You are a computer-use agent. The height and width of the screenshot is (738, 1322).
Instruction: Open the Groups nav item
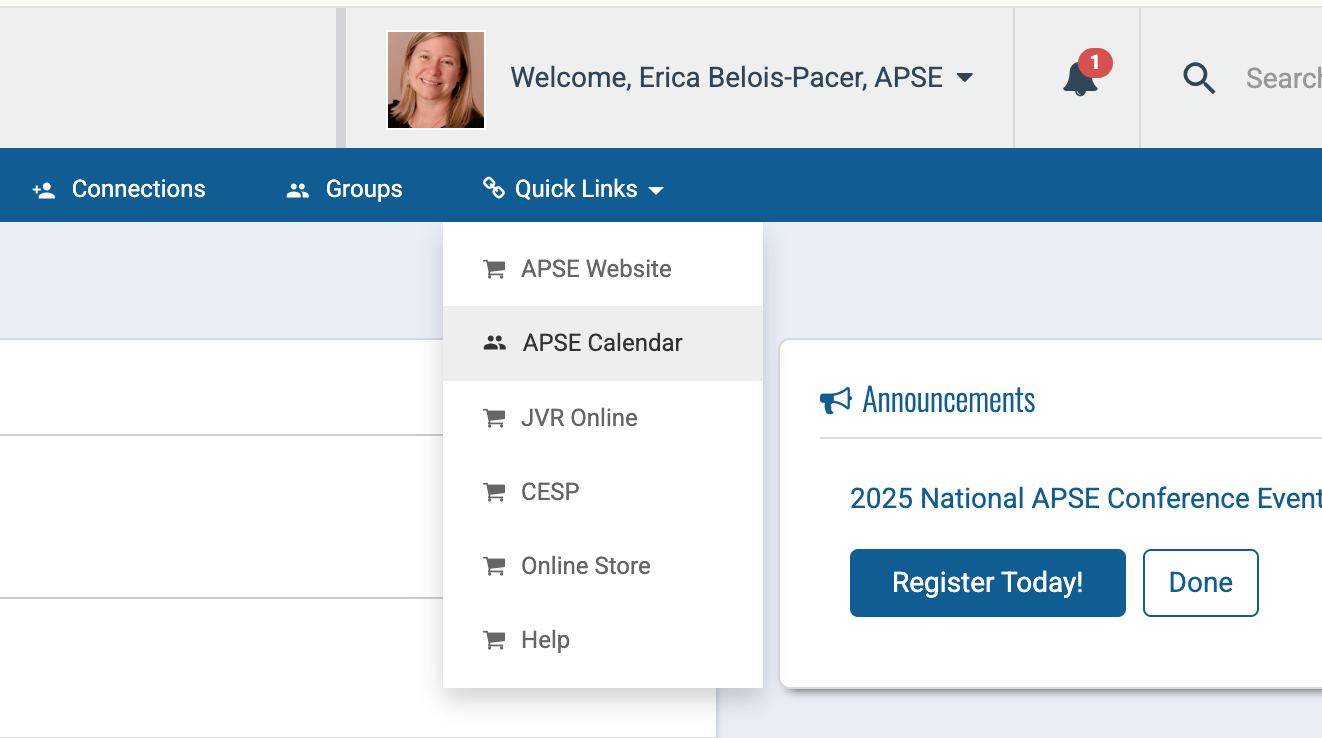tap(344, 189)
